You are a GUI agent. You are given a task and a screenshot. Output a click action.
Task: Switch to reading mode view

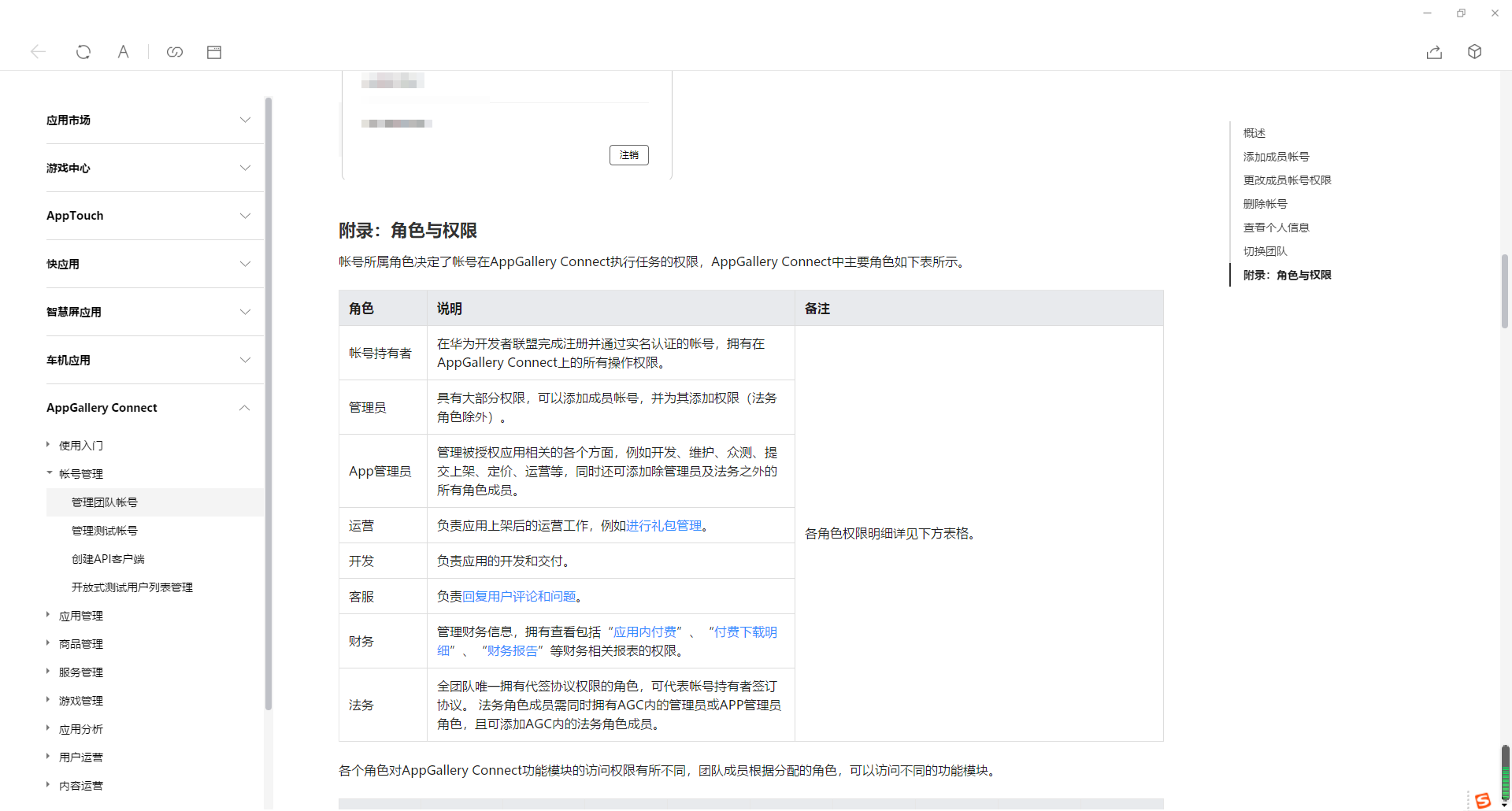tap(213, 51)
